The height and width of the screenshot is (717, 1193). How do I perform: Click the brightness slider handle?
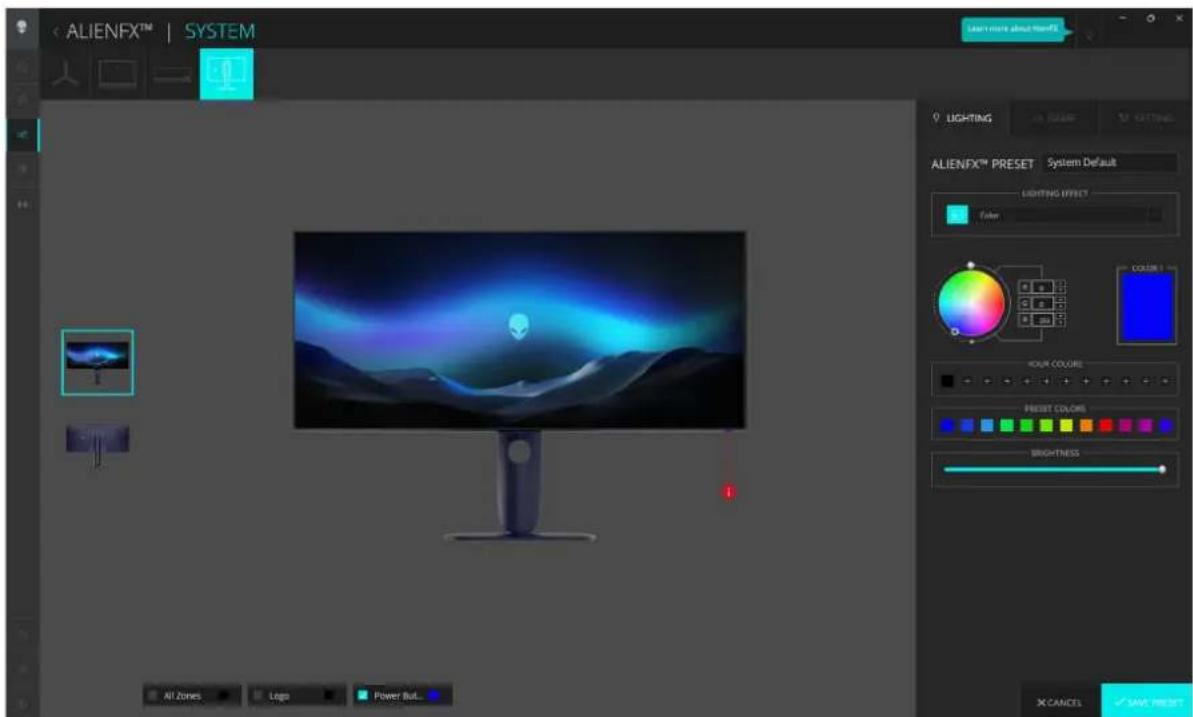1162,470
